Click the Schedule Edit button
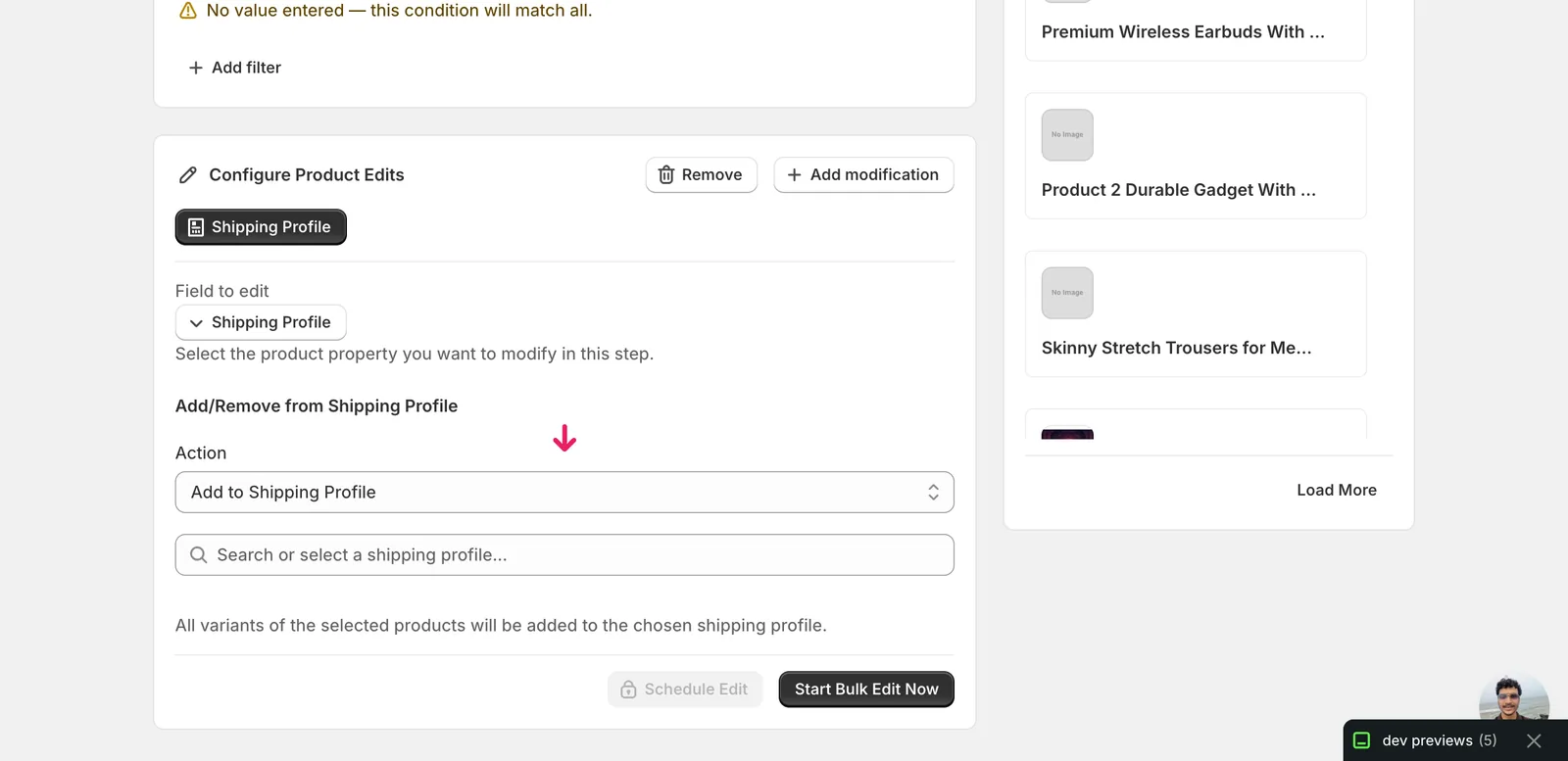 685,690
